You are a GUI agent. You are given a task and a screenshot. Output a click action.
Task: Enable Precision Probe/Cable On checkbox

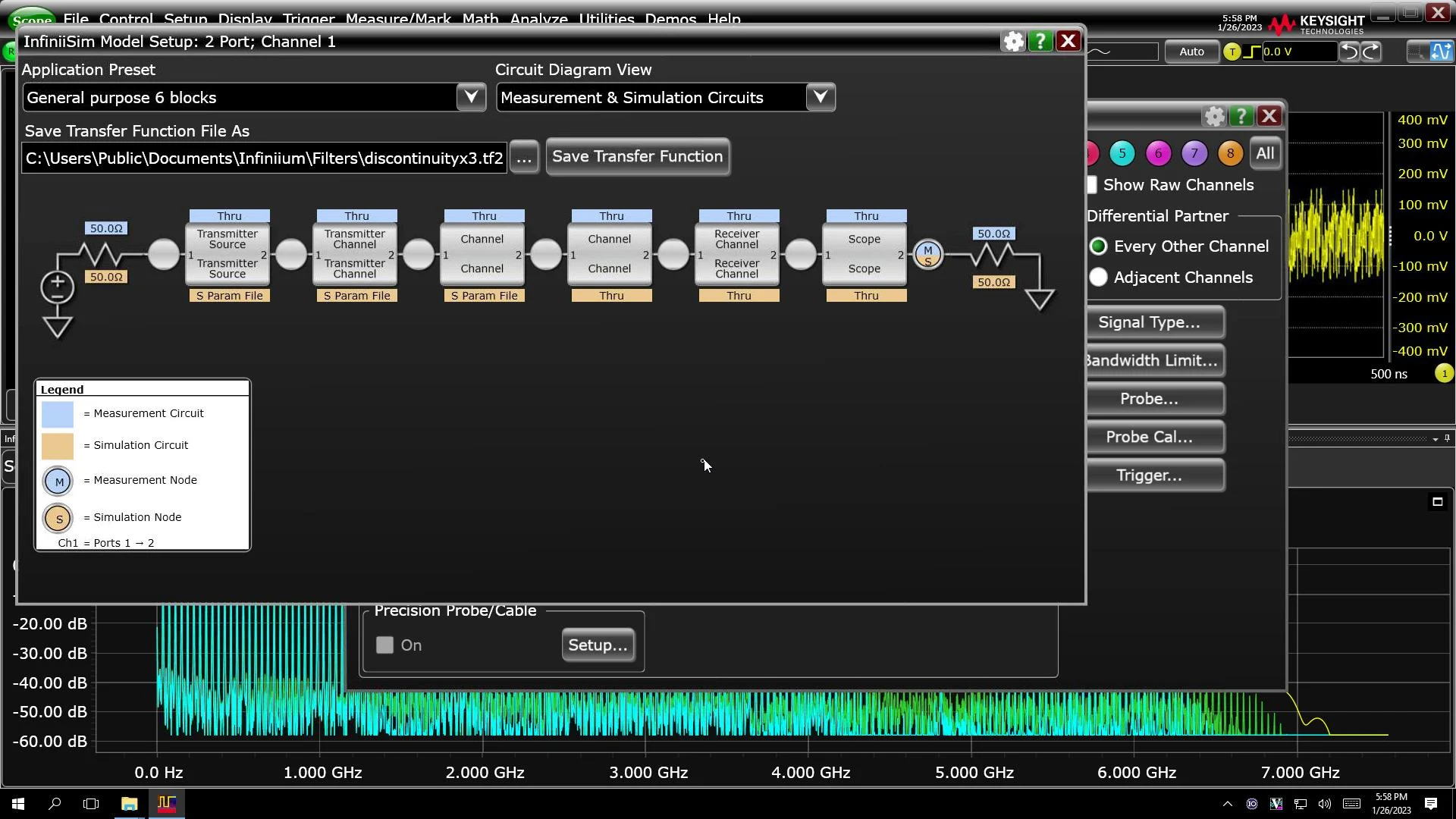click(x=385, y=645)
